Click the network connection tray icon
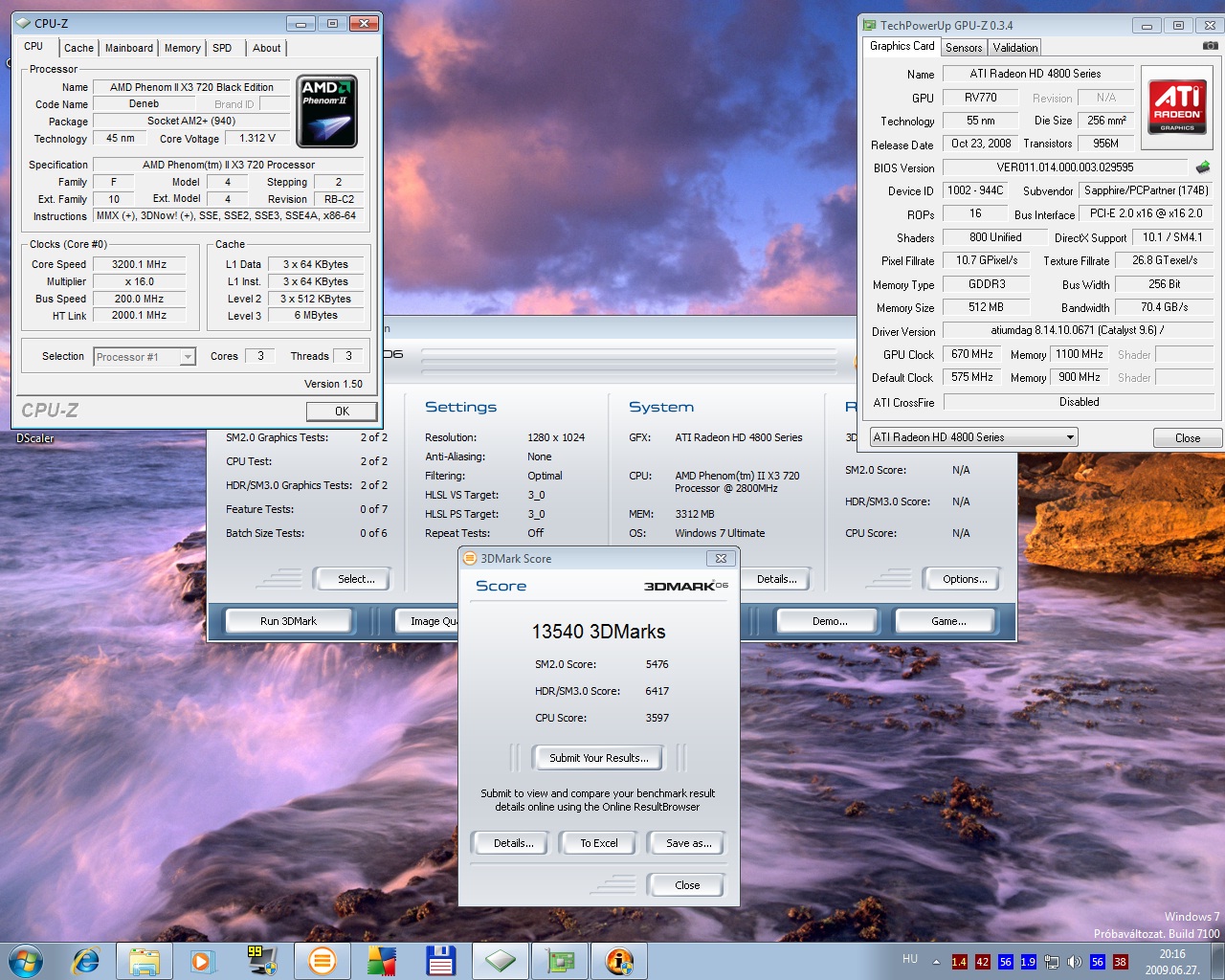 [x=1052, y=962]
